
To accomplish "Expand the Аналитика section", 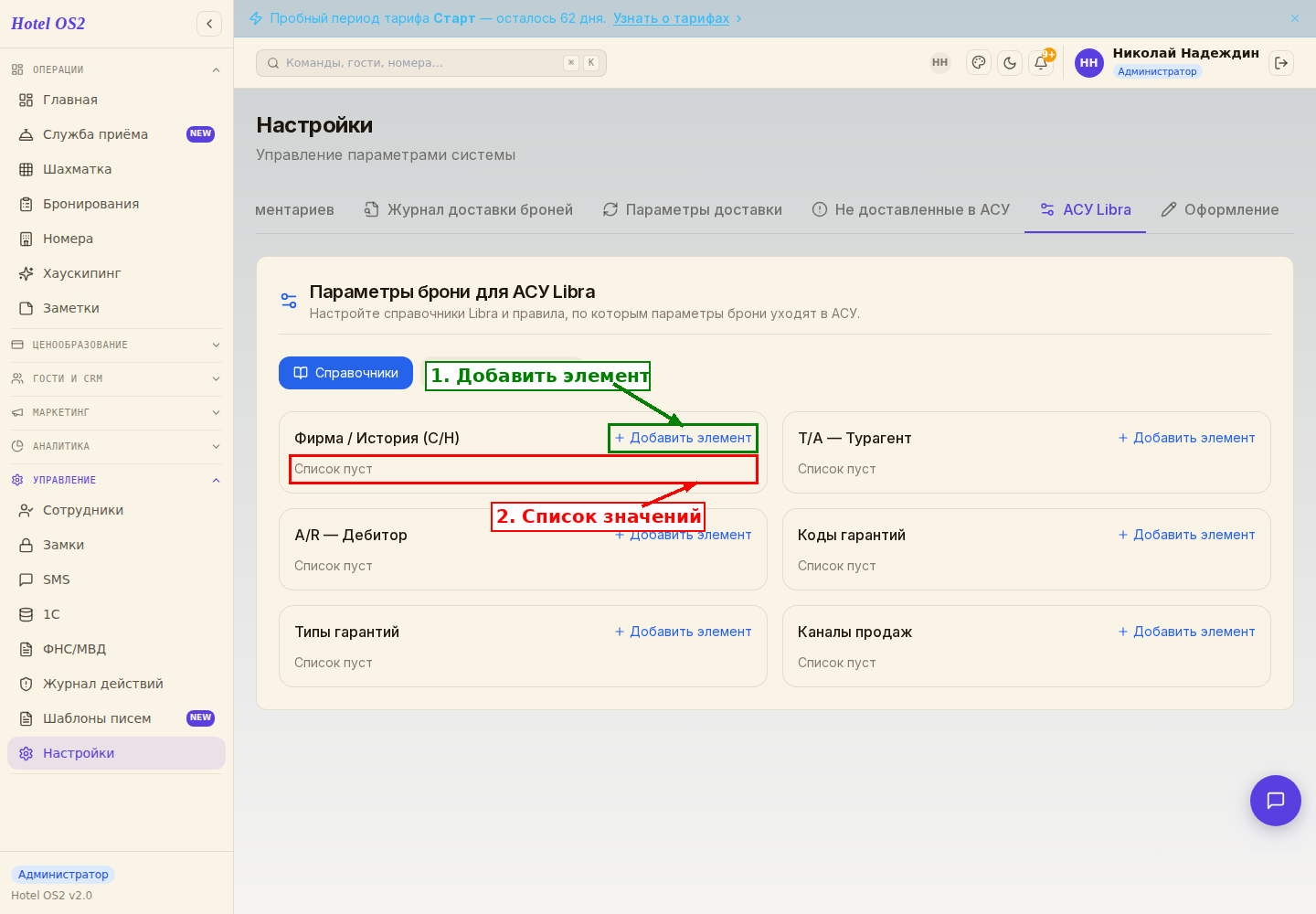I will (x=116, y=446).
